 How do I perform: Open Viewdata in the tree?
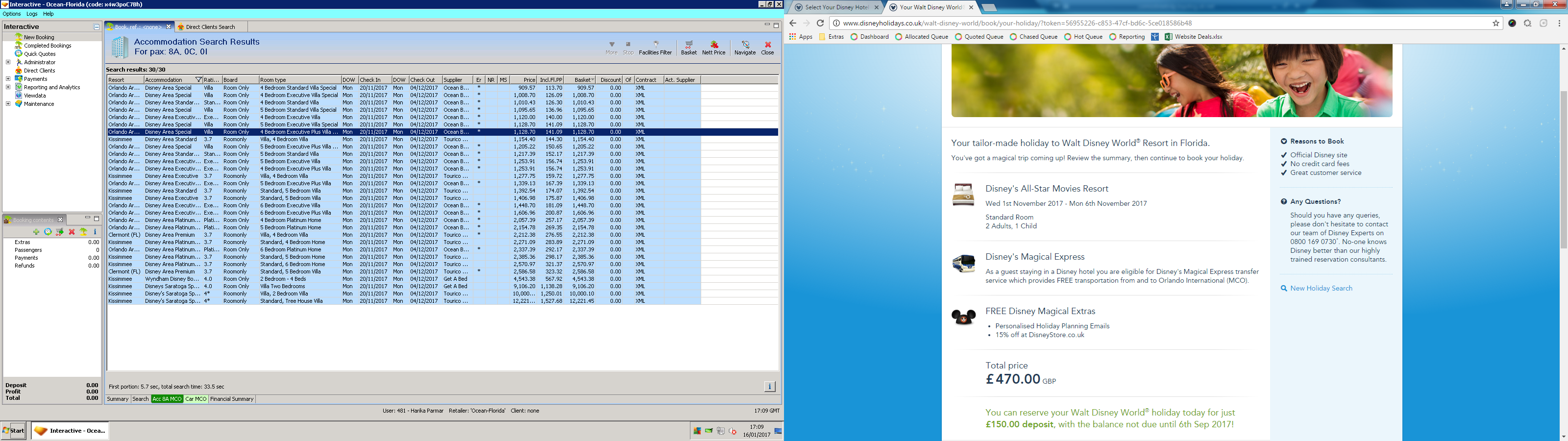(35, 96)
